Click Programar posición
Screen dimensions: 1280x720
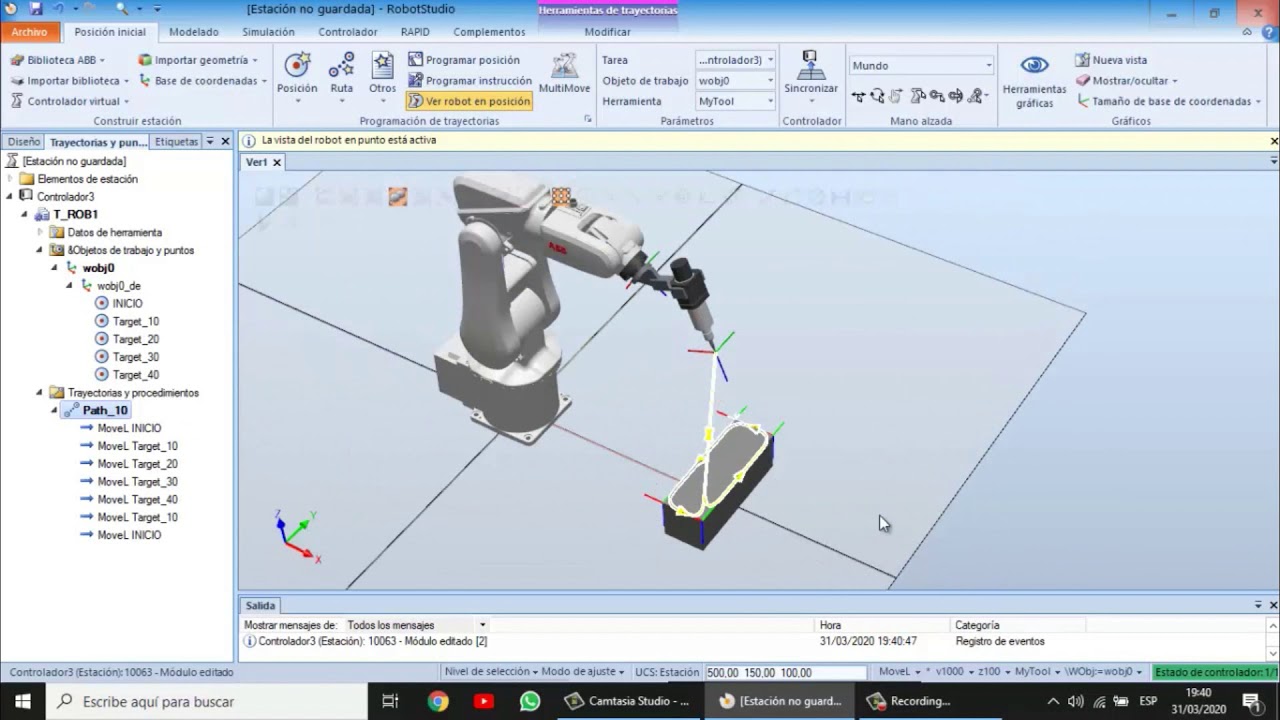(464, 60)
